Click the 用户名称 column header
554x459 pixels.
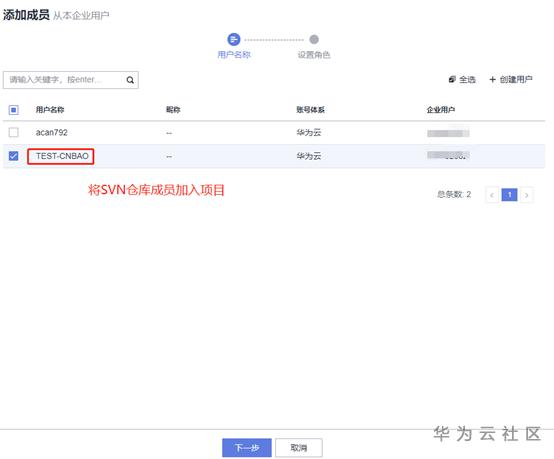tap(50, 110)
